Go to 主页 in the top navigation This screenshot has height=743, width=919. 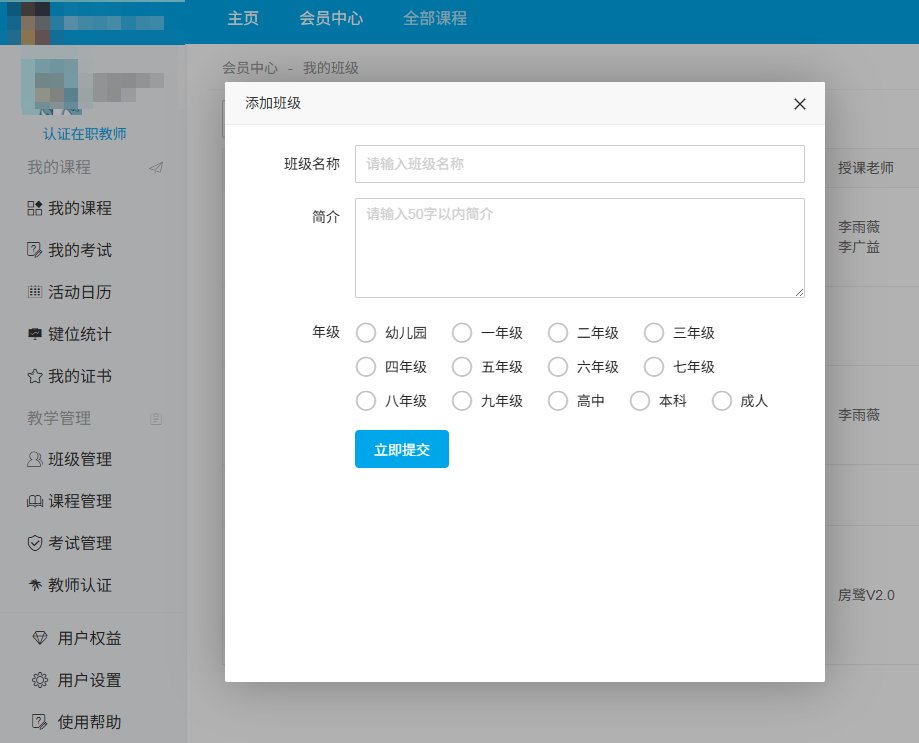(x=243, y=18)
